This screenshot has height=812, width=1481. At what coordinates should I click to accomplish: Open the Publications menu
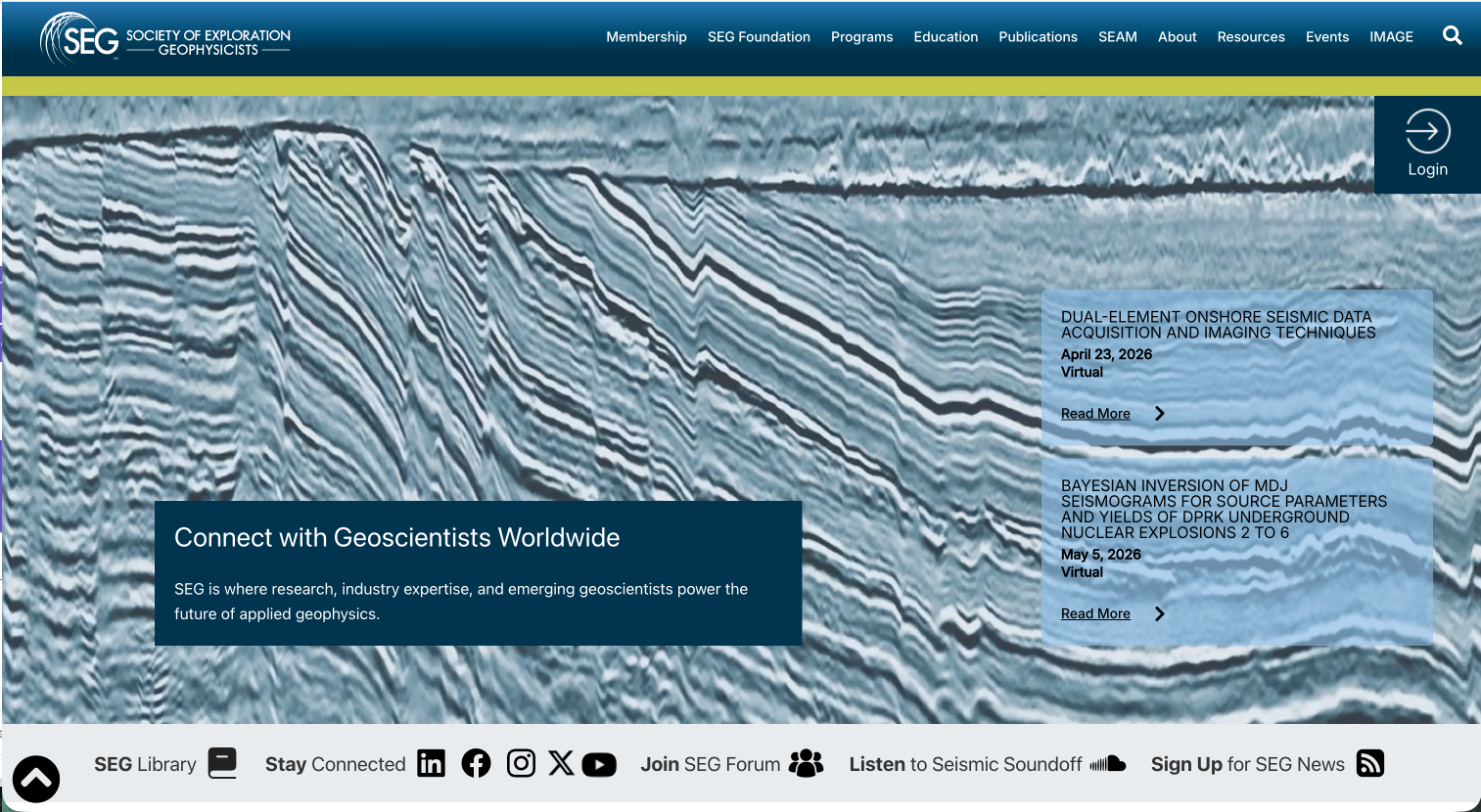pos(1038,37)
